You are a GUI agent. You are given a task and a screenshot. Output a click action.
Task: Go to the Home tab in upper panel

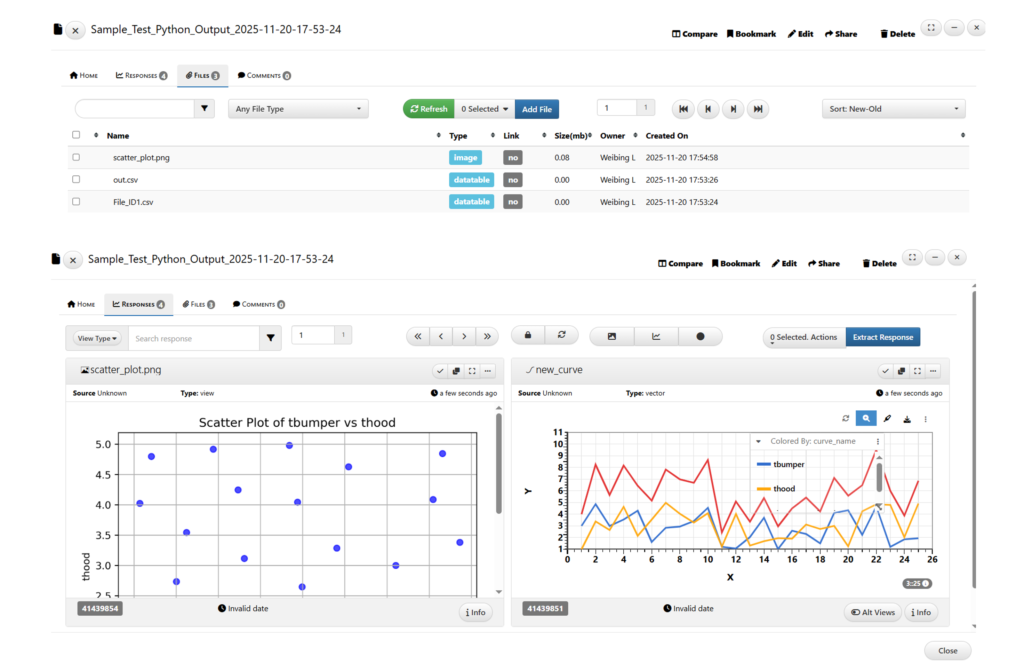coord(84,75)
